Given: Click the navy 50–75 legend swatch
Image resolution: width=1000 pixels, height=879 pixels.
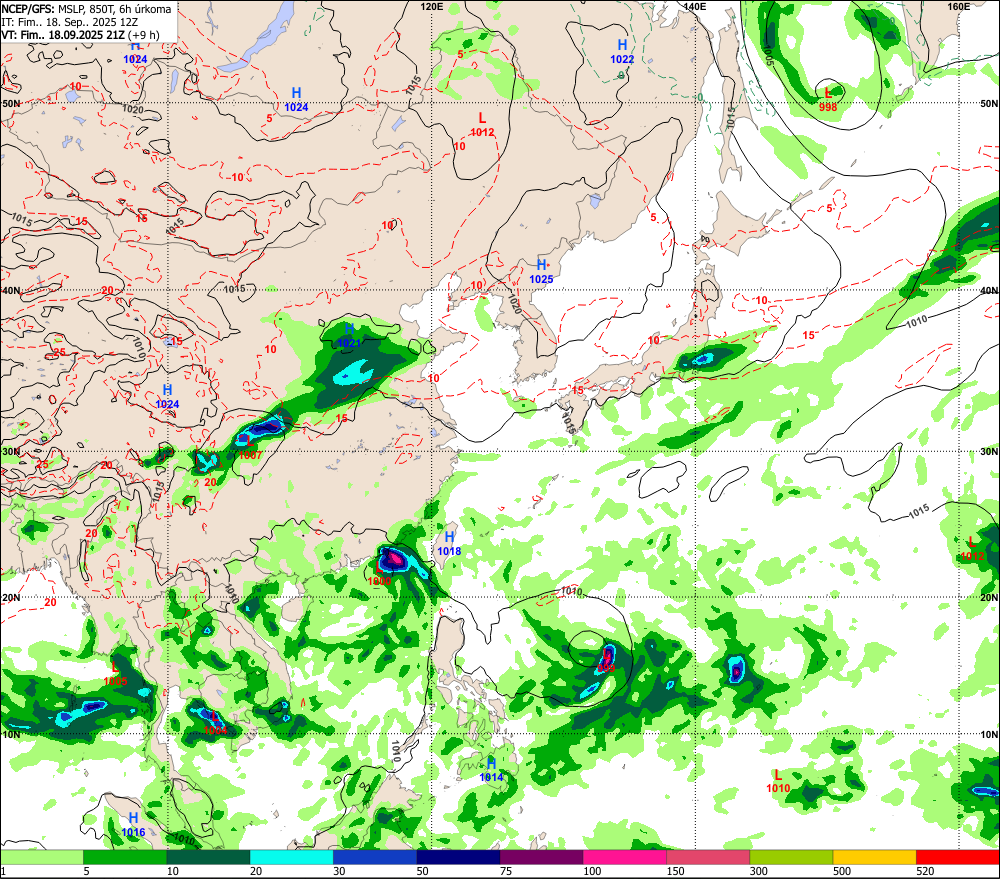Looking at the screenshot, I should (x=458, y=857).
